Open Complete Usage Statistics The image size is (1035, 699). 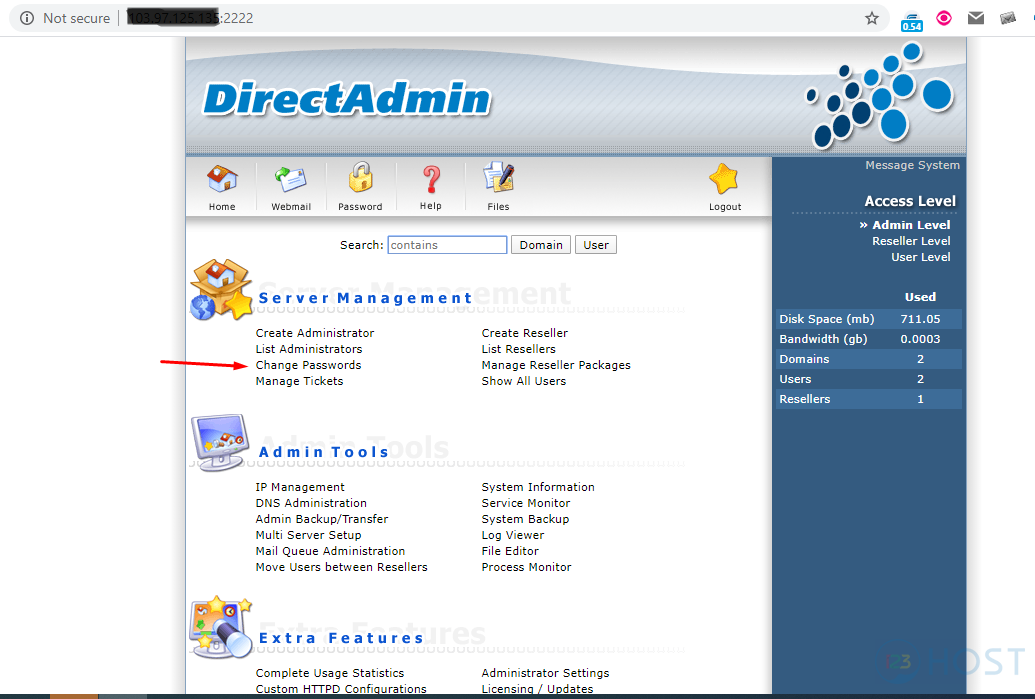tap(330, 673)
